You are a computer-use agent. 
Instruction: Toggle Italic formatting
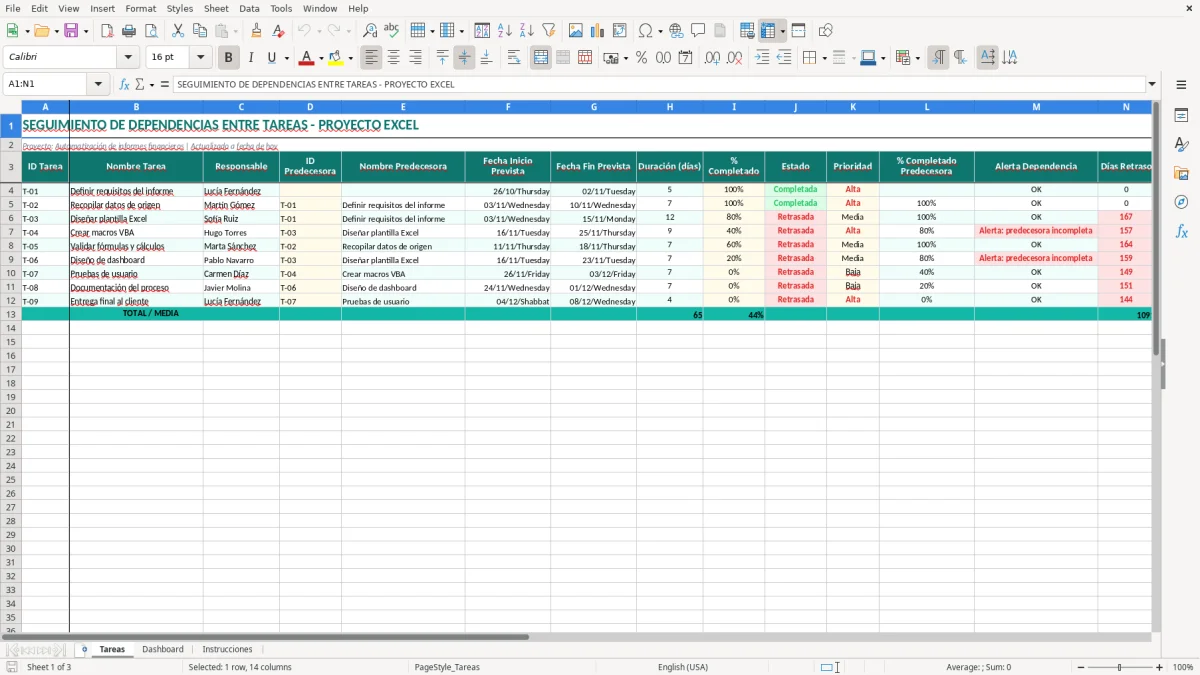[251, 58]
